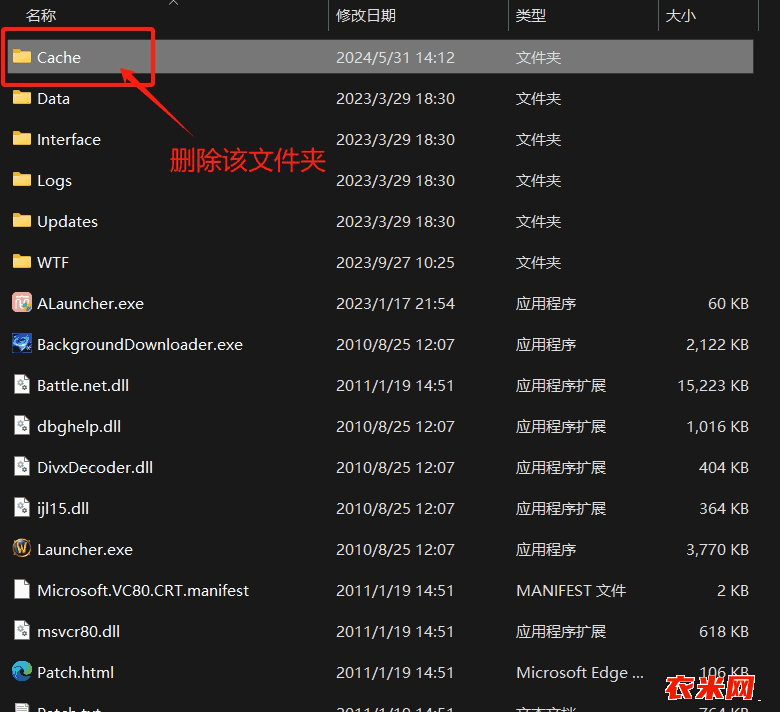Sort by 修改日期 column header

click(x=366, y=15)
